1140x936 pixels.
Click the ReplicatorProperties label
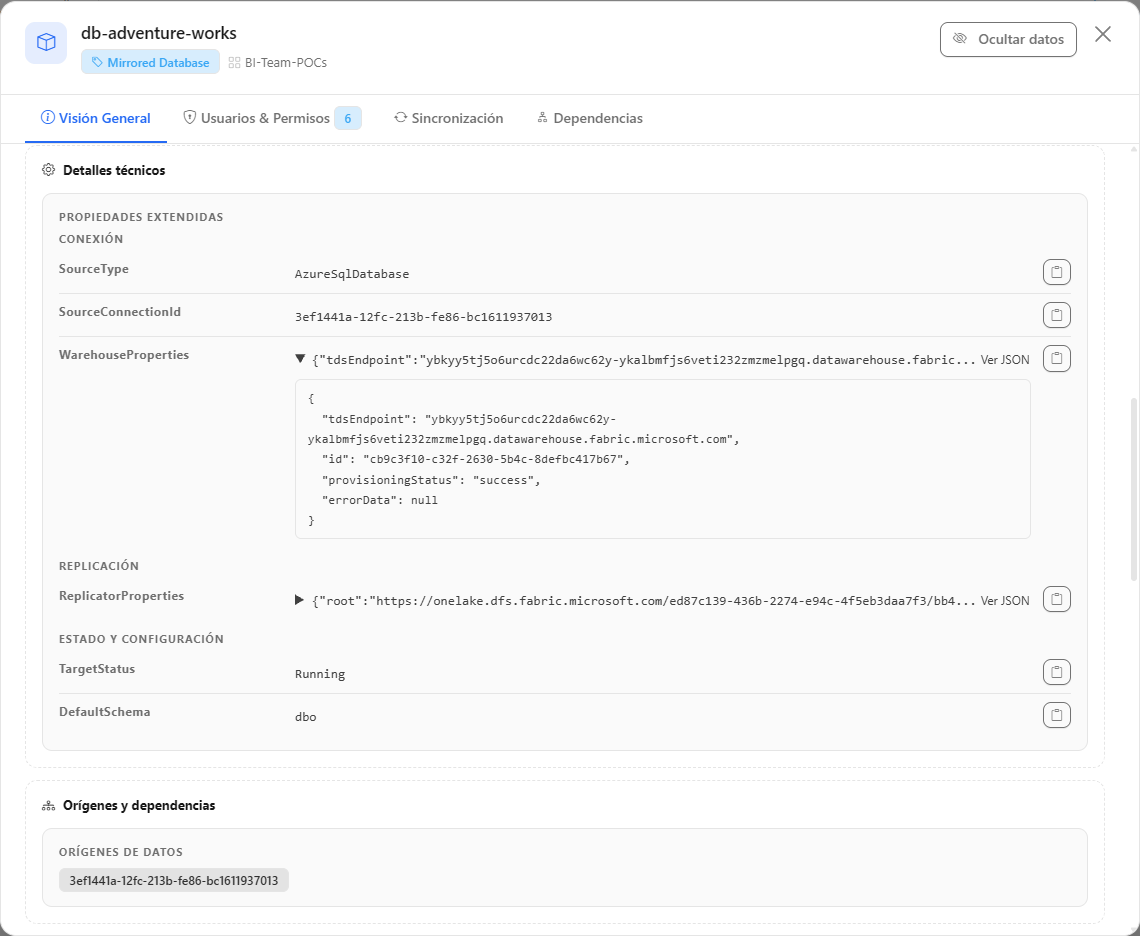[x=121, y=596]
